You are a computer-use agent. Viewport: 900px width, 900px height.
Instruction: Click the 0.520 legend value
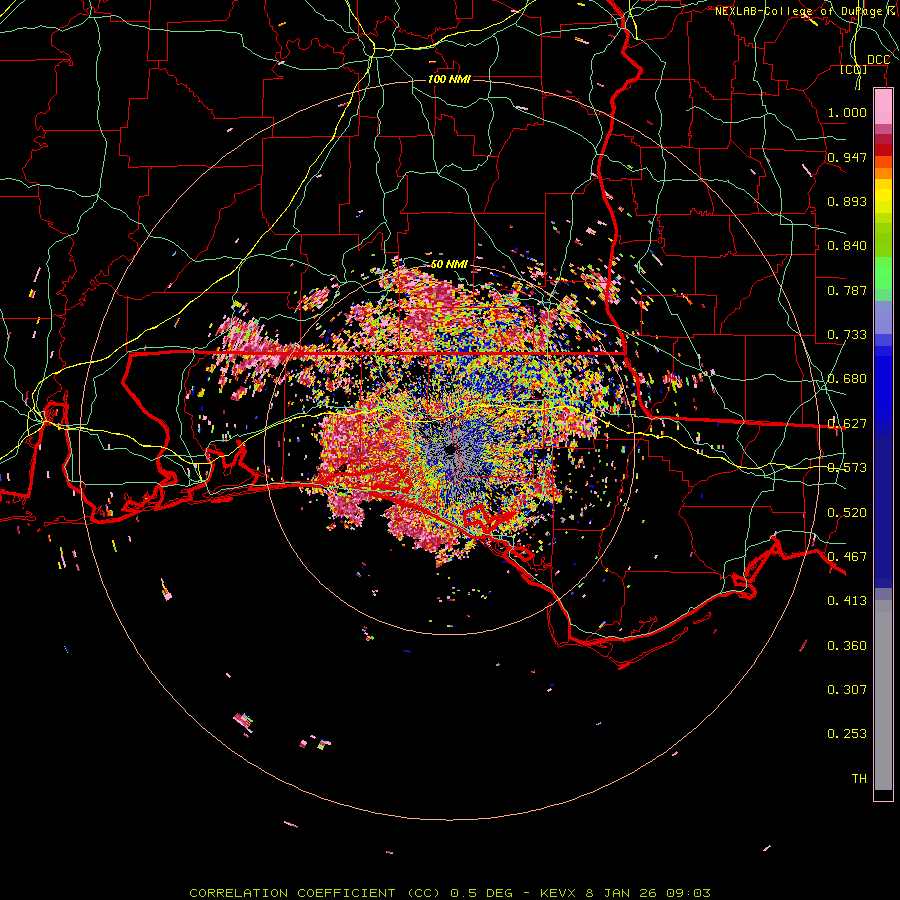click(847, 513)
